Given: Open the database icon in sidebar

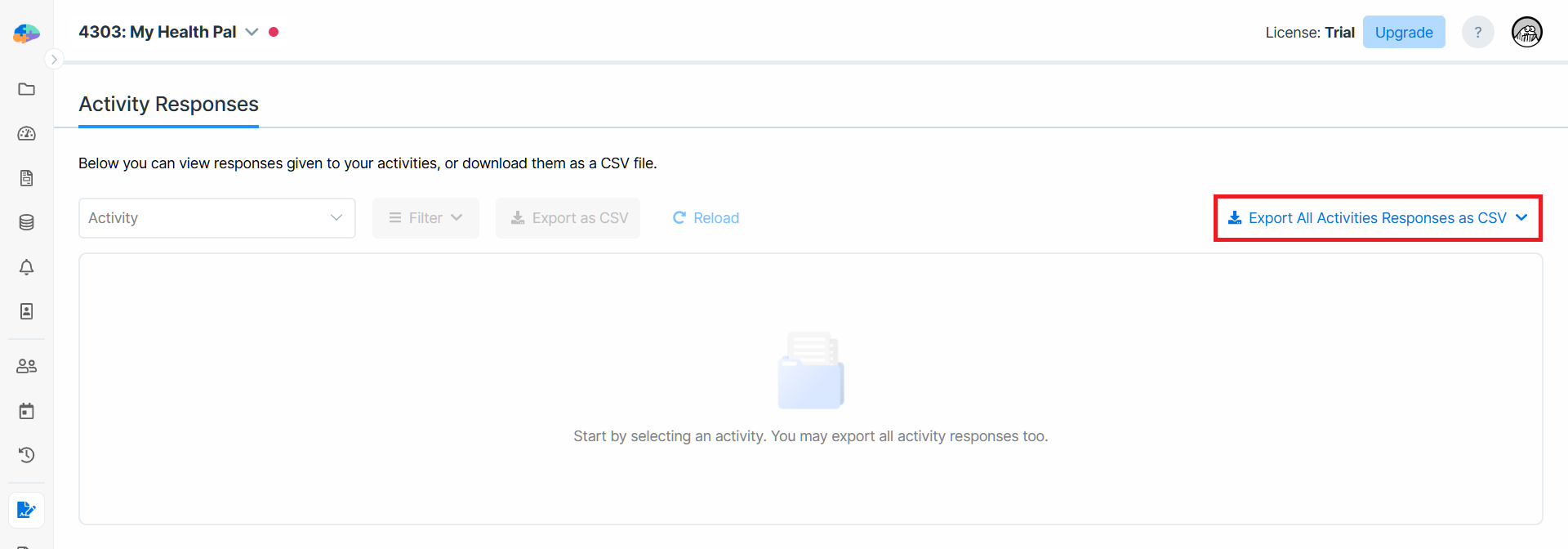Looking at the screenshot, I should (26, 221).
